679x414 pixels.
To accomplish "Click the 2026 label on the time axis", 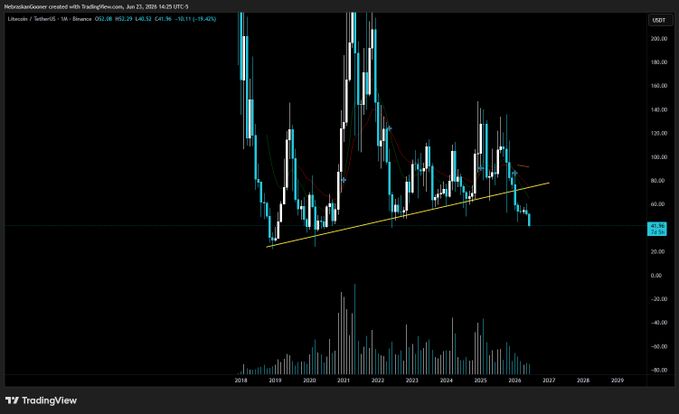I will (514, 380).
